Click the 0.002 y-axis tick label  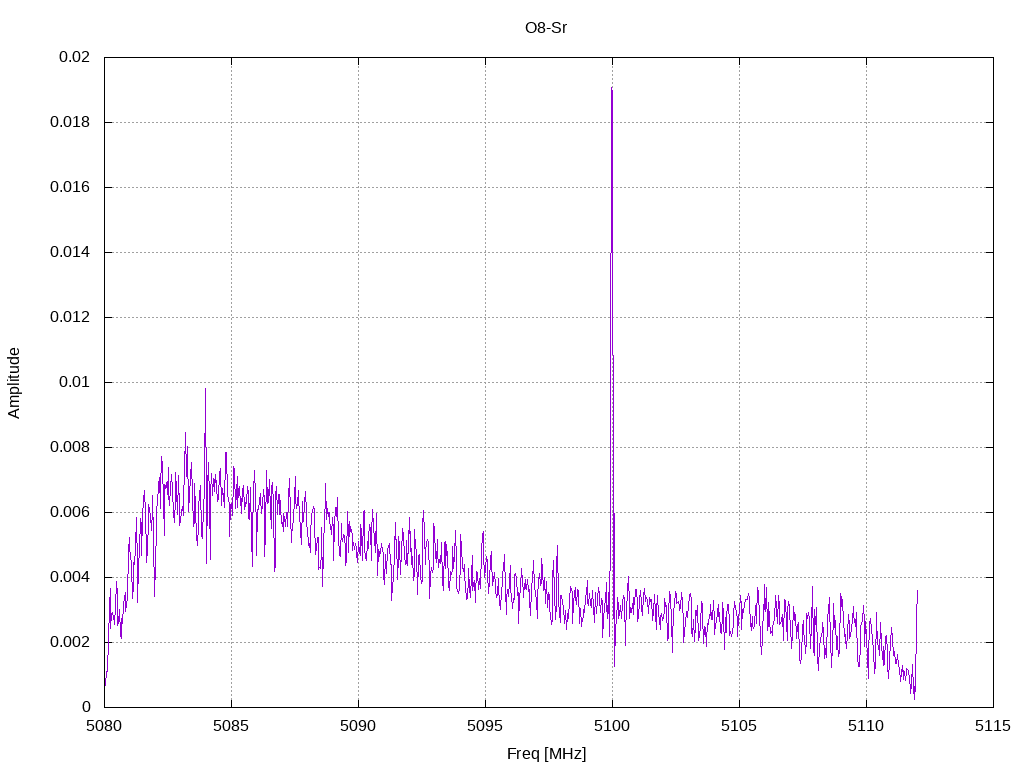coord(71,642)
